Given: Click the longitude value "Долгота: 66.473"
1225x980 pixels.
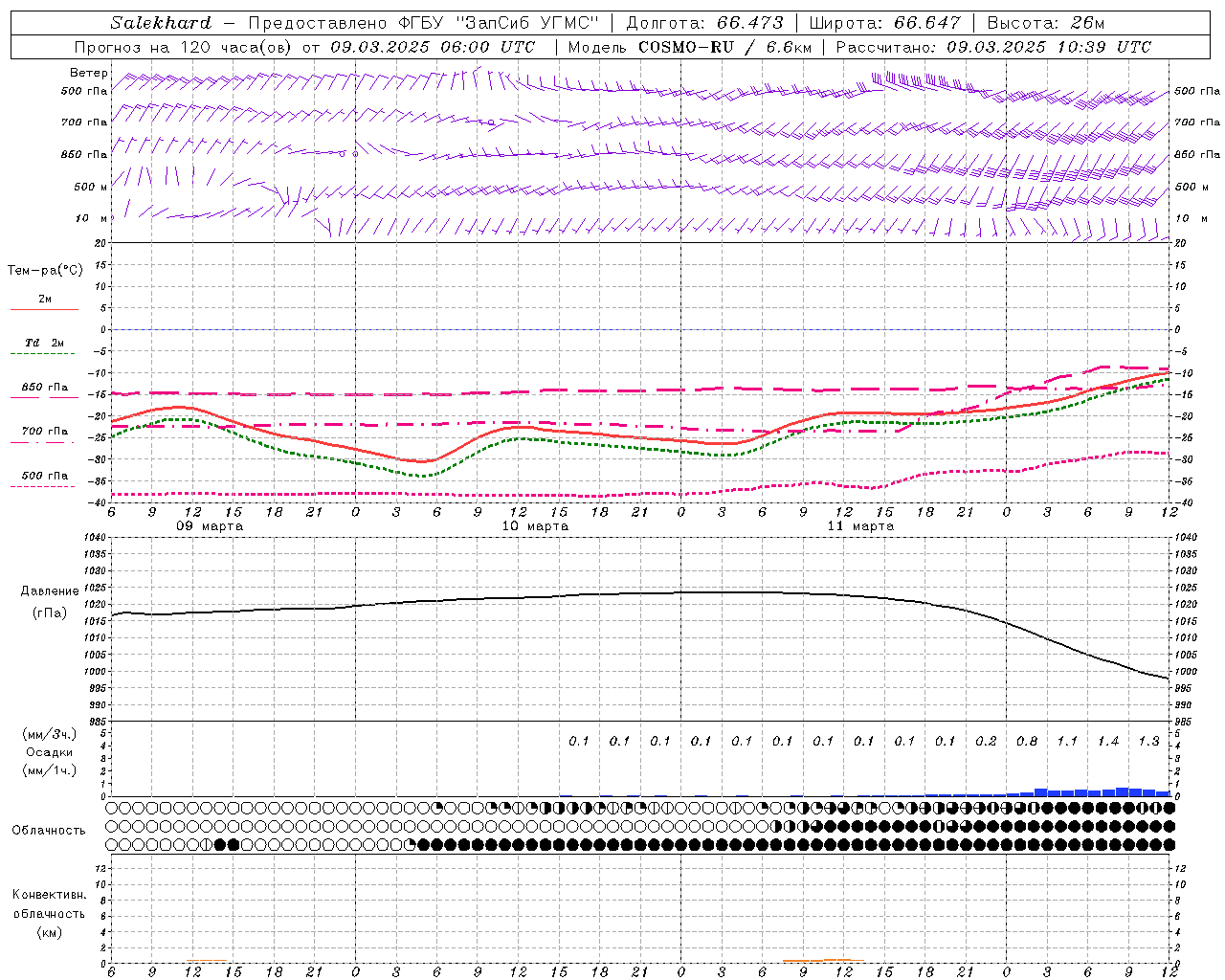Looking at the screenshot, I should 705,23.
